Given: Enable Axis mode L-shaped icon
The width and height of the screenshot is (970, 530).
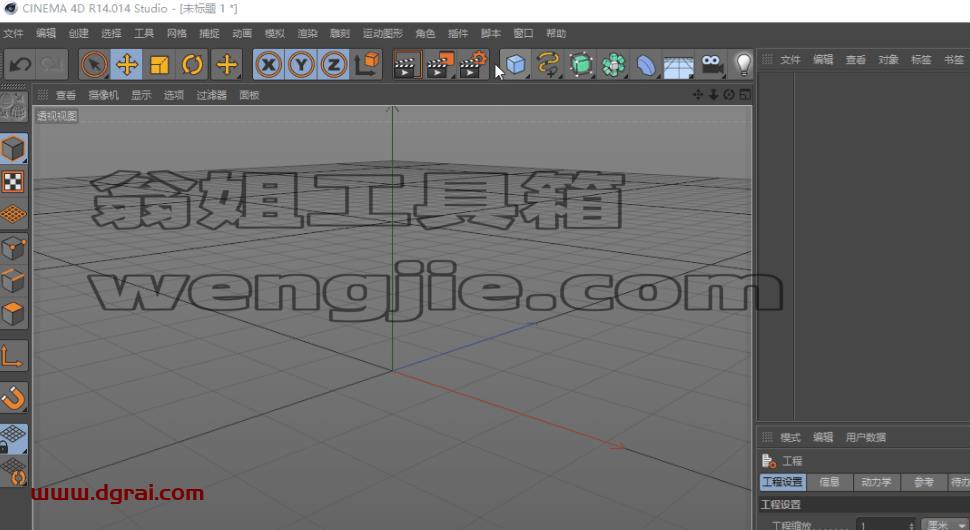Looking at the screenshot, I should coord(13,357).
